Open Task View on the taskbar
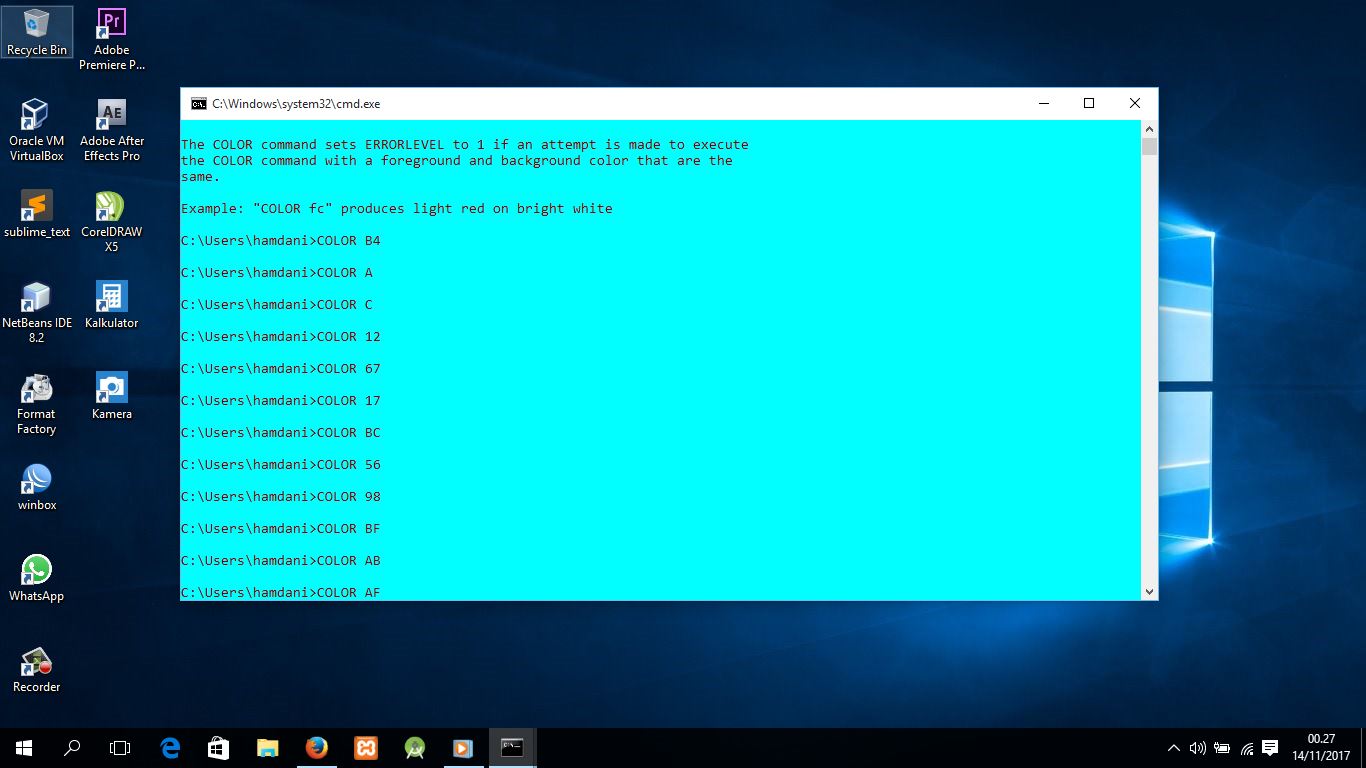 coord(120,748)
